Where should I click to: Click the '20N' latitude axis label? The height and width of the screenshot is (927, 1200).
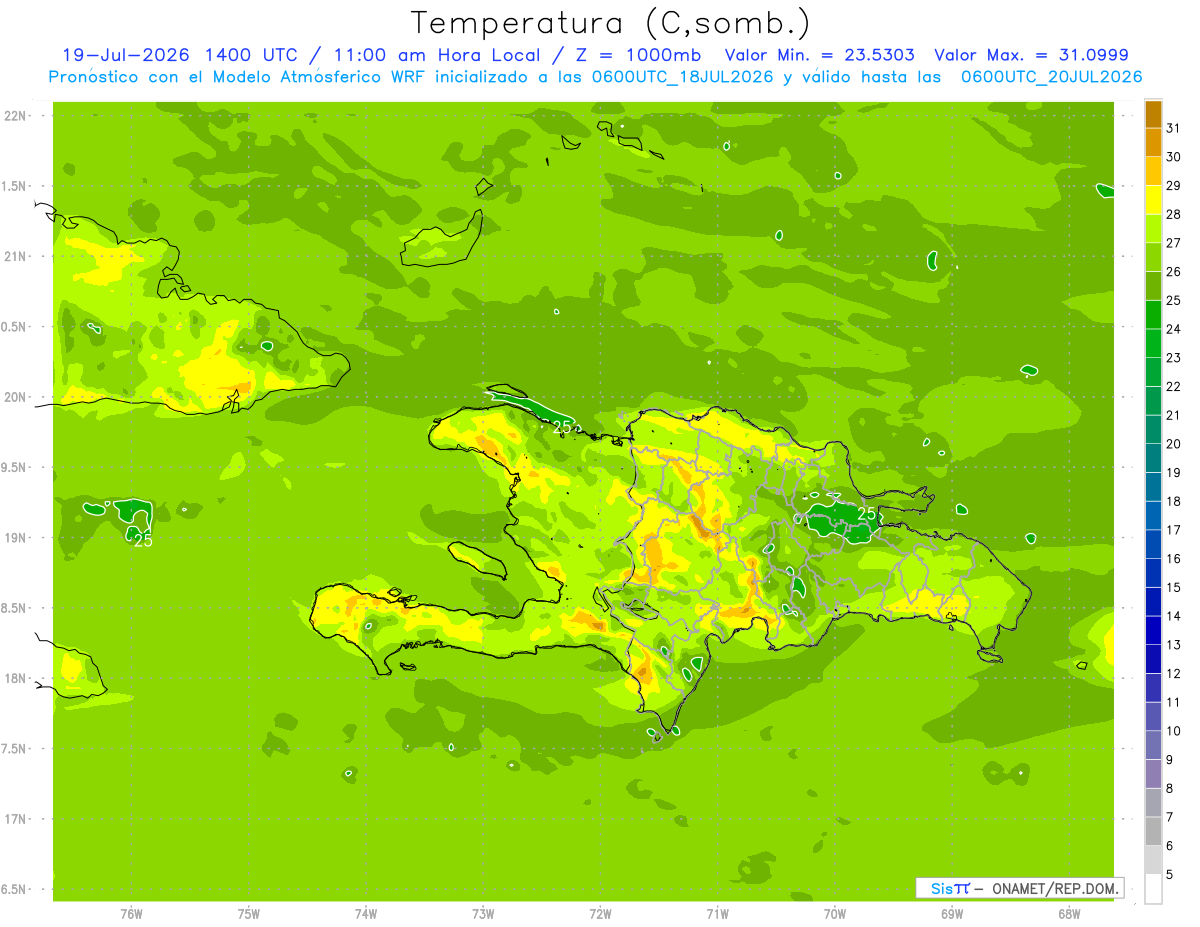[17, 397]
